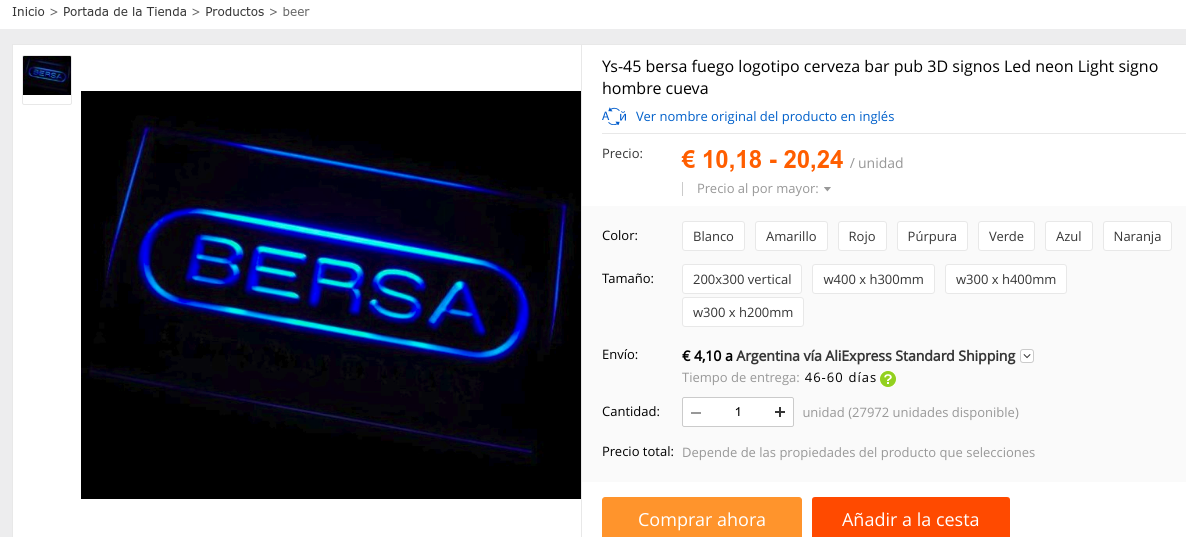
Task: Click Añadir a la cesta button
Action: pyautogui.click(x=911, y=517)
